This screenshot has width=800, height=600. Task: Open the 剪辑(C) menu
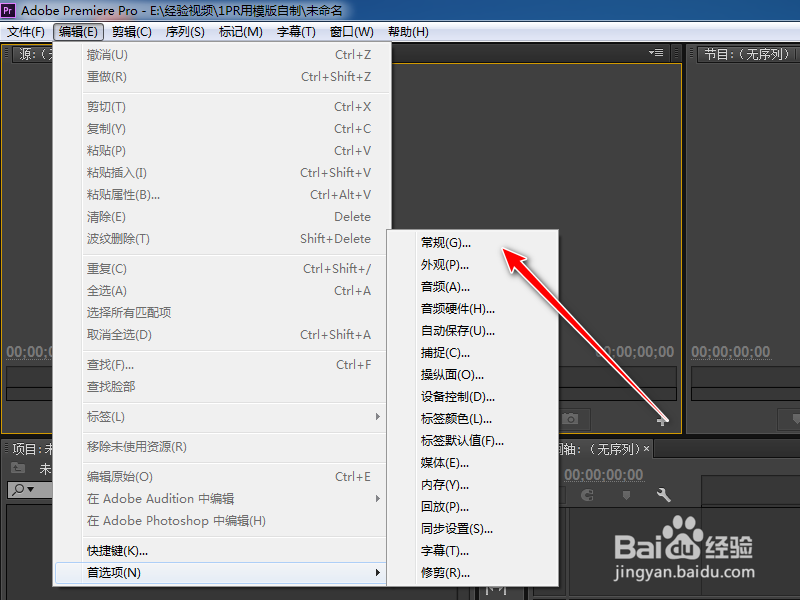click(x=132, y=32)
